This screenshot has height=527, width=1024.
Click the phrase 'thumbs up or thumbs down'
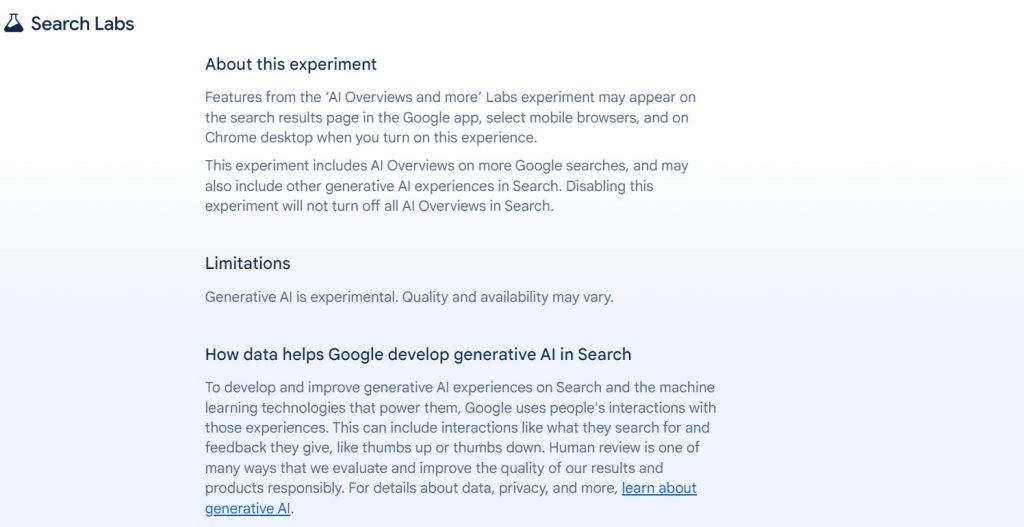pos(417,447)
